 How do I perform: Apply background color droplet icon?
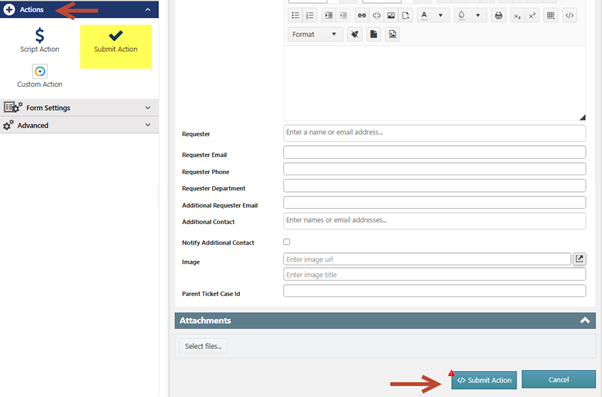[x=461, y=15]
